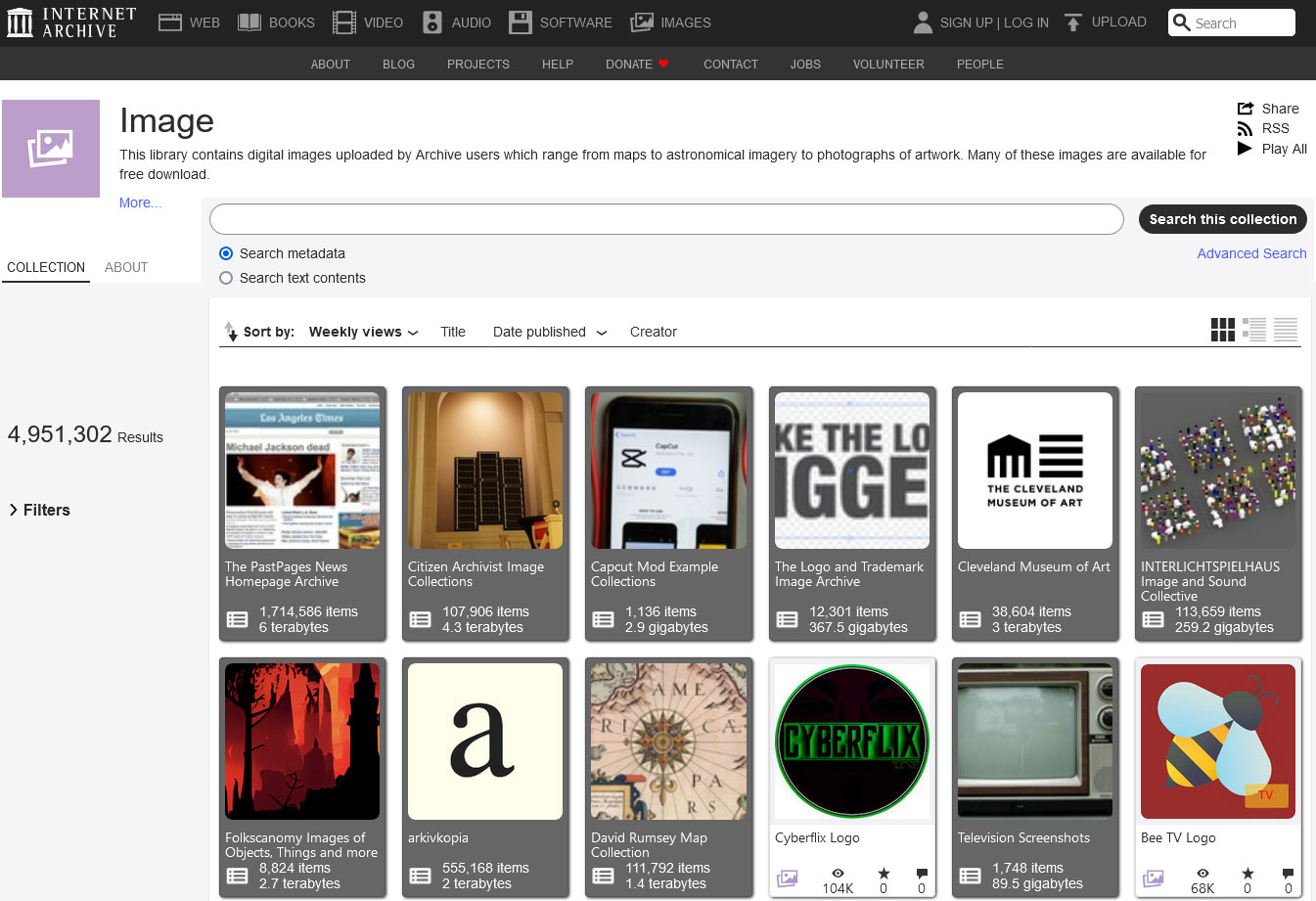
Task: Switch to the COLLECTION tab
Action: [46, 267]
